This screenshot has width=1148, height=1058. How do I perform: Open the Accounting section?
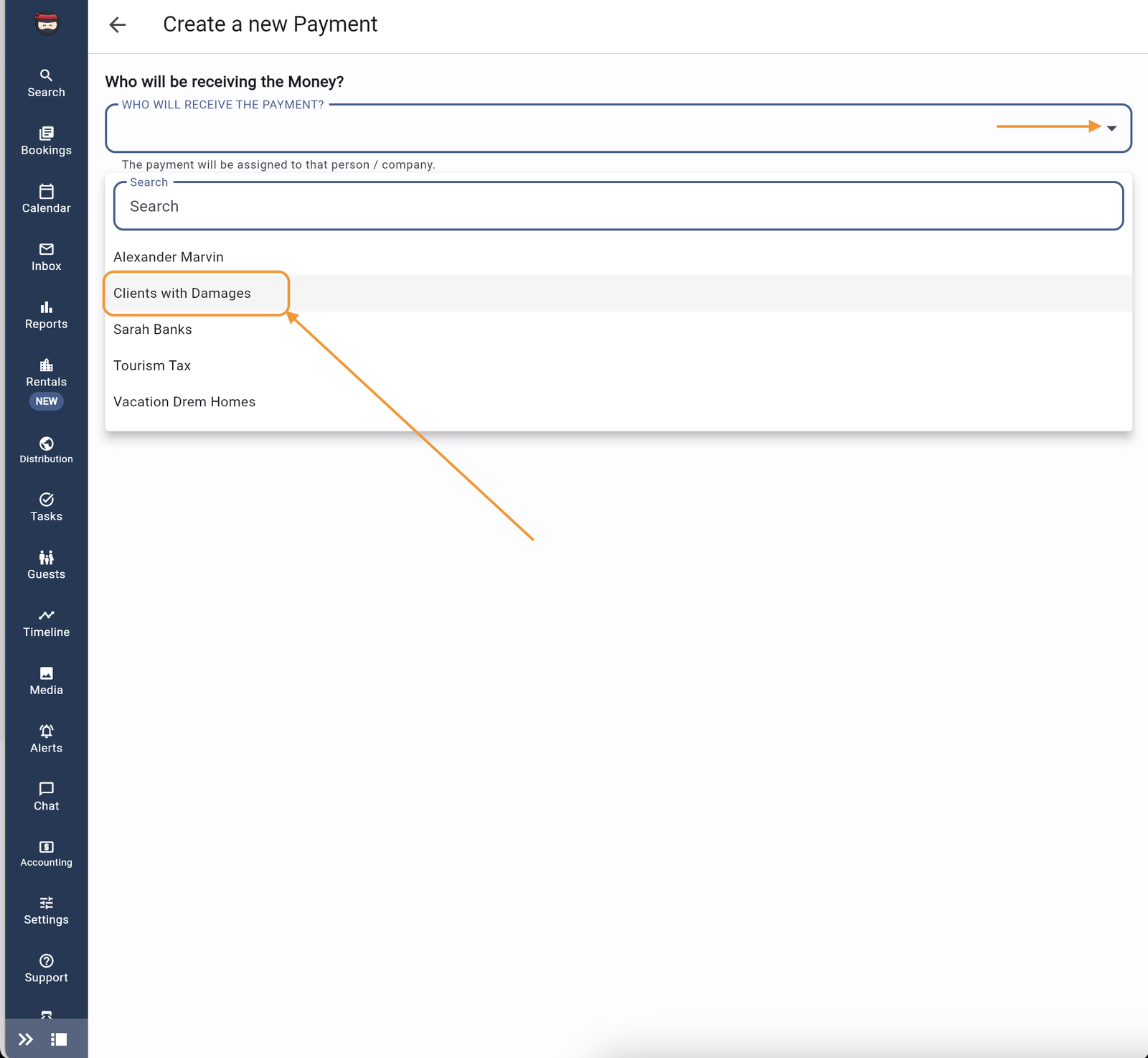(46, 853)
